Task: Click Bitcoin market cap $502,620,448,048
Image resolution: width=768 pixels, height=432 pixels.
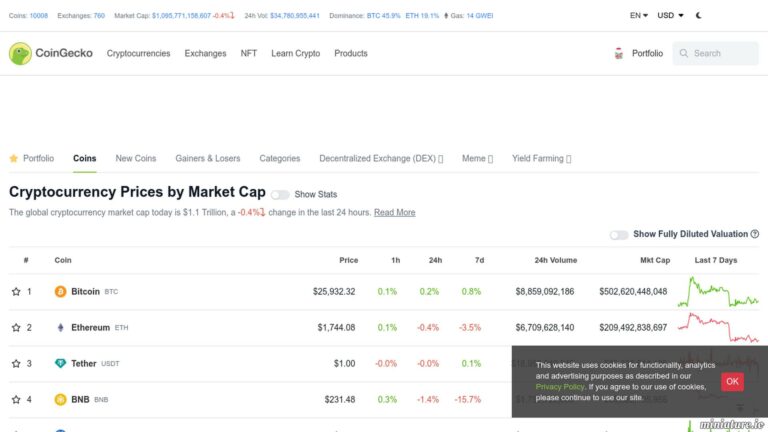Action: (633, 291)
